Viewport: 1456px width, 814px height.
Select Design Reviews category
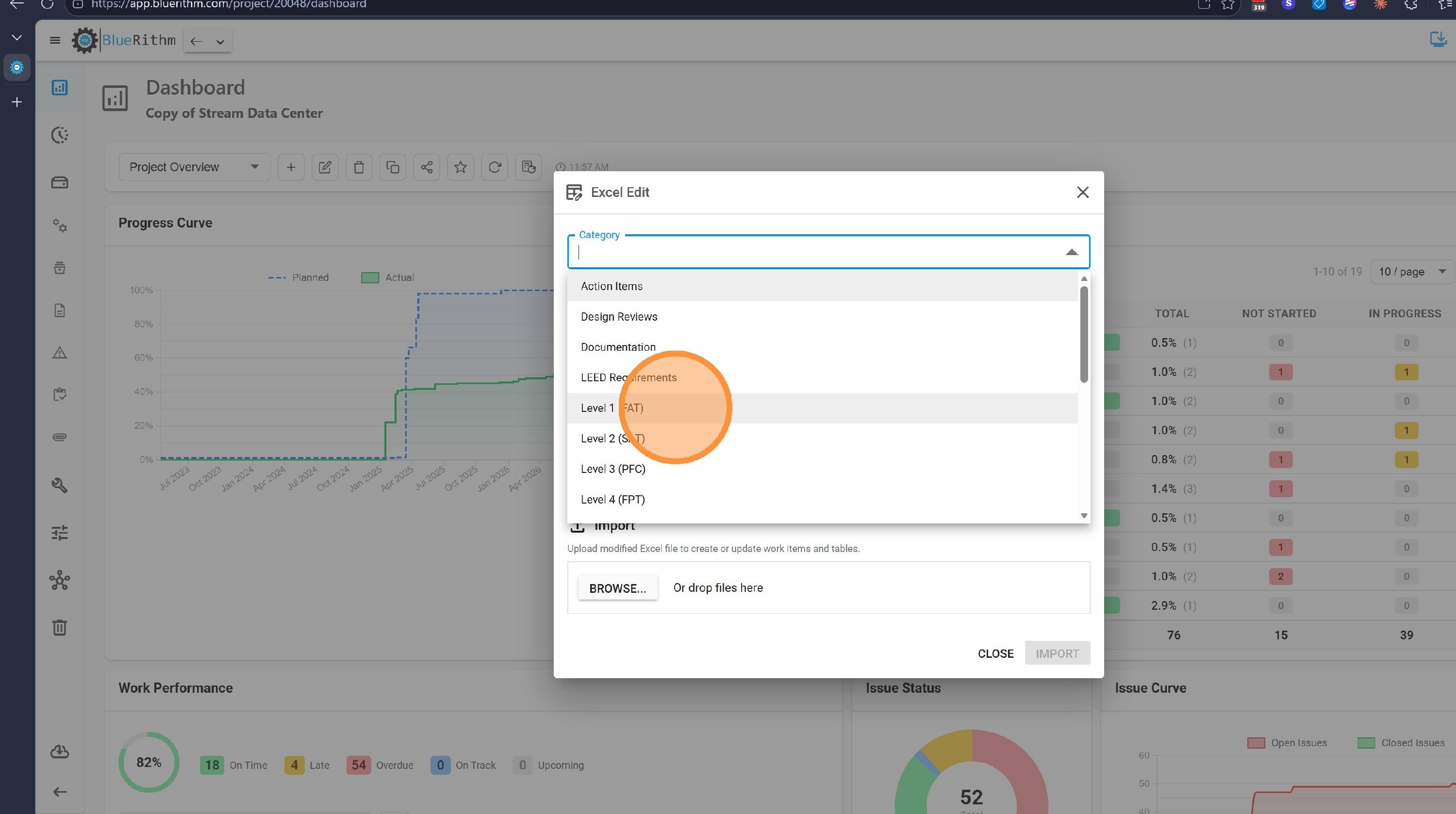click(822, 316)
